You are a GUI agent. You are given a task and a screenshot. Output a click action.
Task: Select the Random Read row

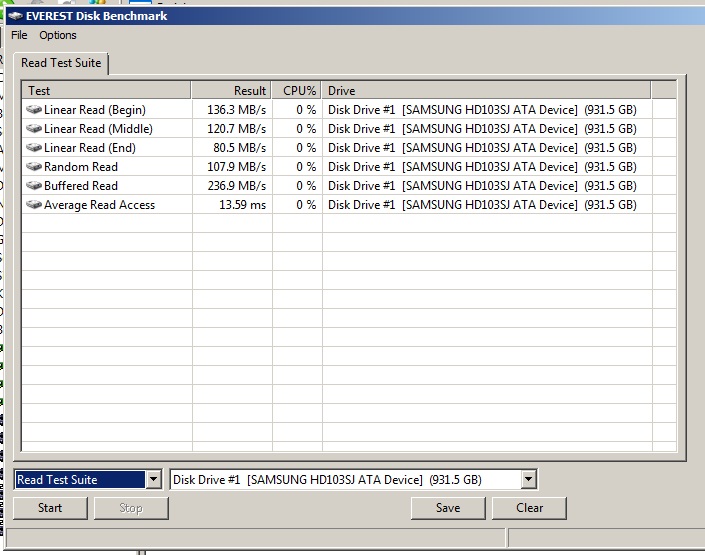click(x=349, y=166)
